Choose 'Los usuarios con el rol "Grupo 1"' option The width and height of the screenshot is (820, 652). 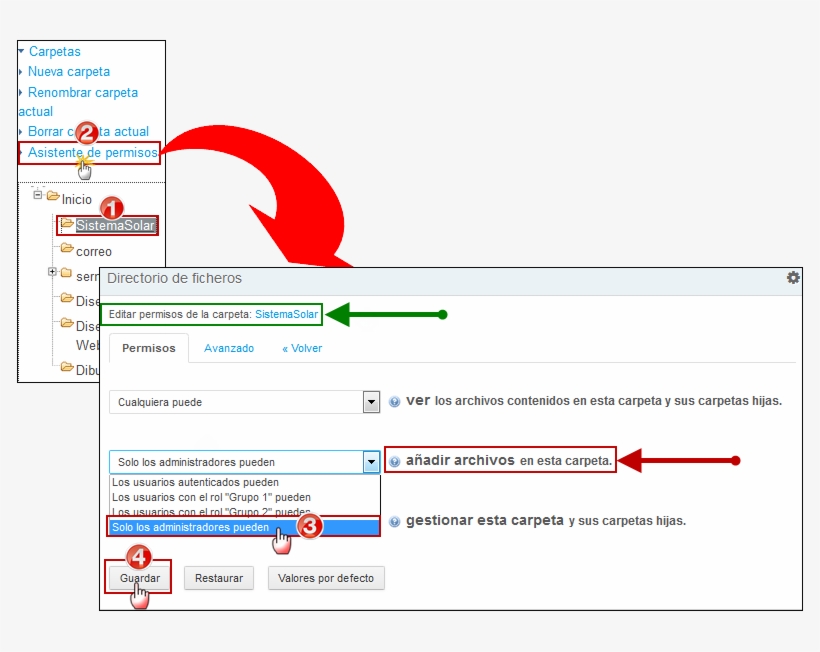click(211, 497)
